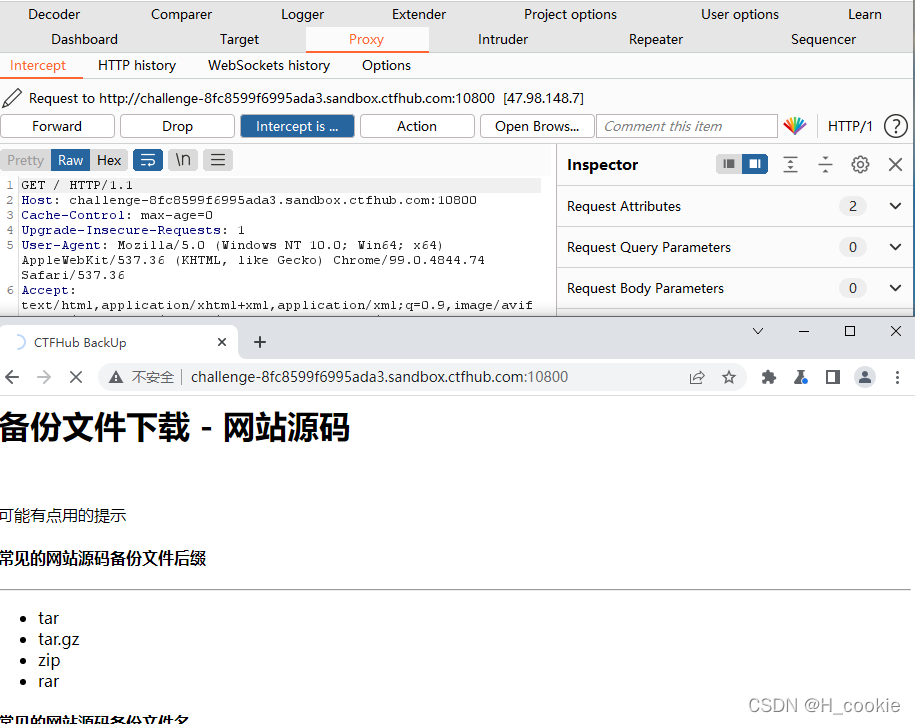Open browser extensions puzzle icon

point(769,377)
